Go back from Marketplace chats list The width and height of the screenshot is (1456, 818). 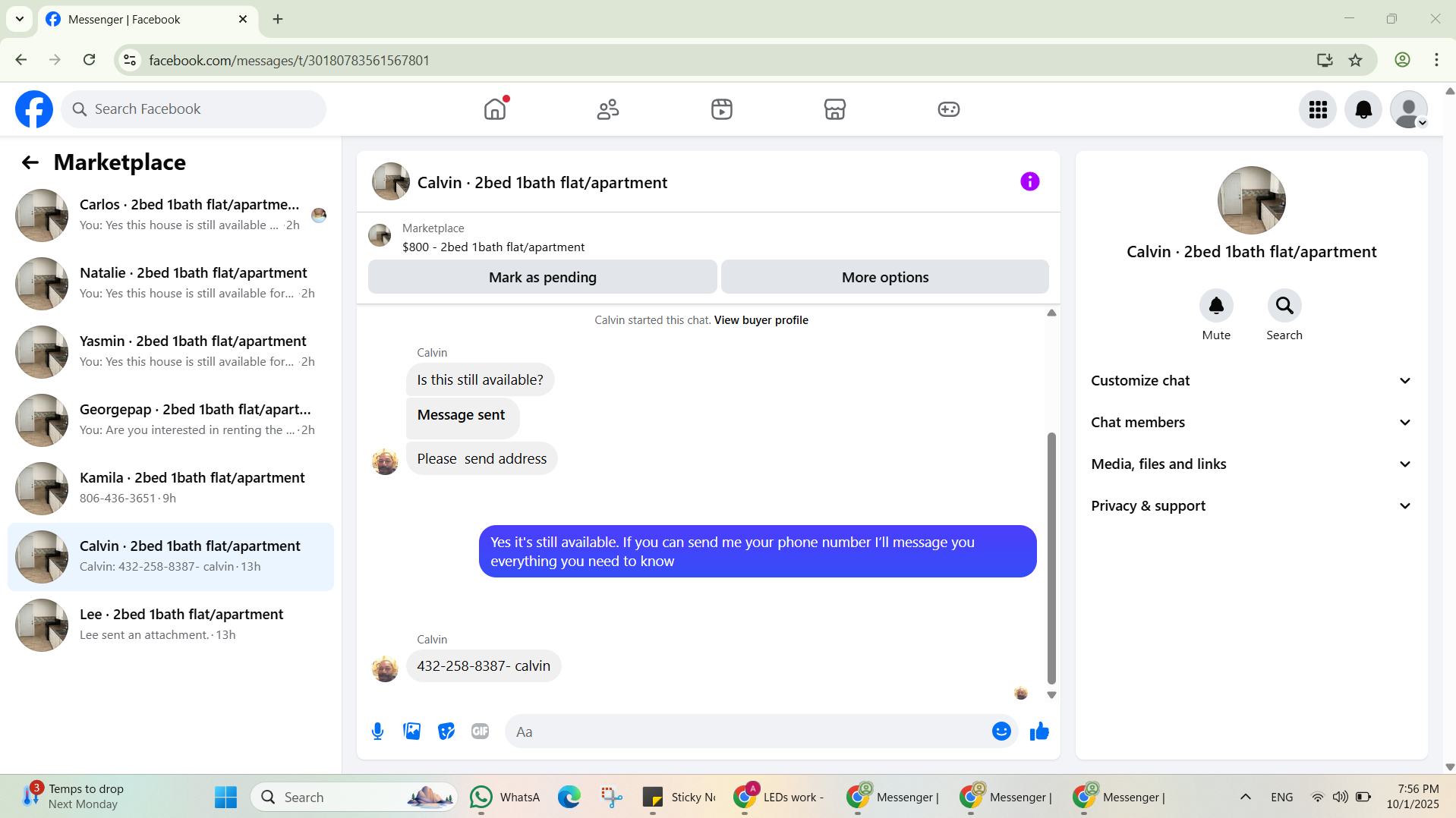pyautogui.click(x=30, y=162)
